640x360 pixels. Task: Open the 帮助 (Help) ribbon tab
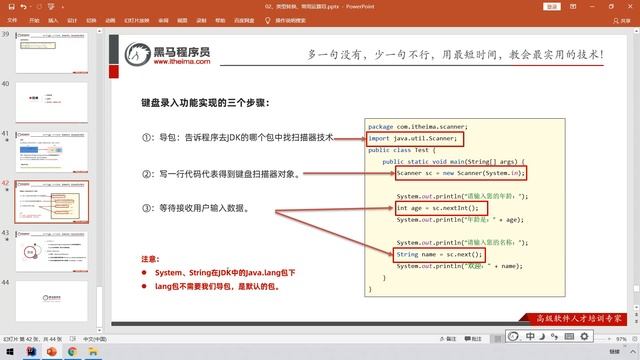[x=220, y=20]
